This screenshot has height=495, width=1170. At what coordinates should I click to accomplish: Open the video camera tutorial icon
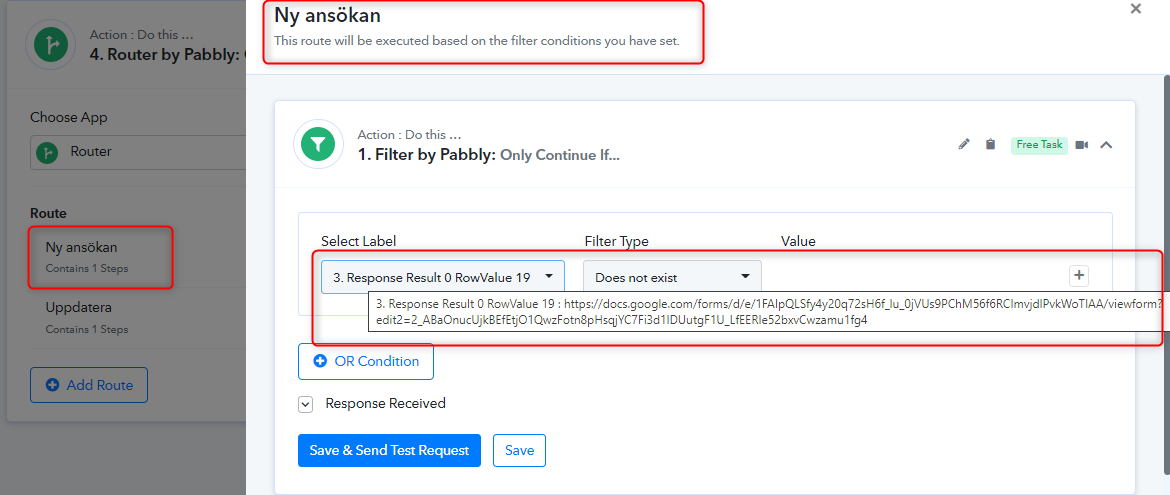[1082, 145]
